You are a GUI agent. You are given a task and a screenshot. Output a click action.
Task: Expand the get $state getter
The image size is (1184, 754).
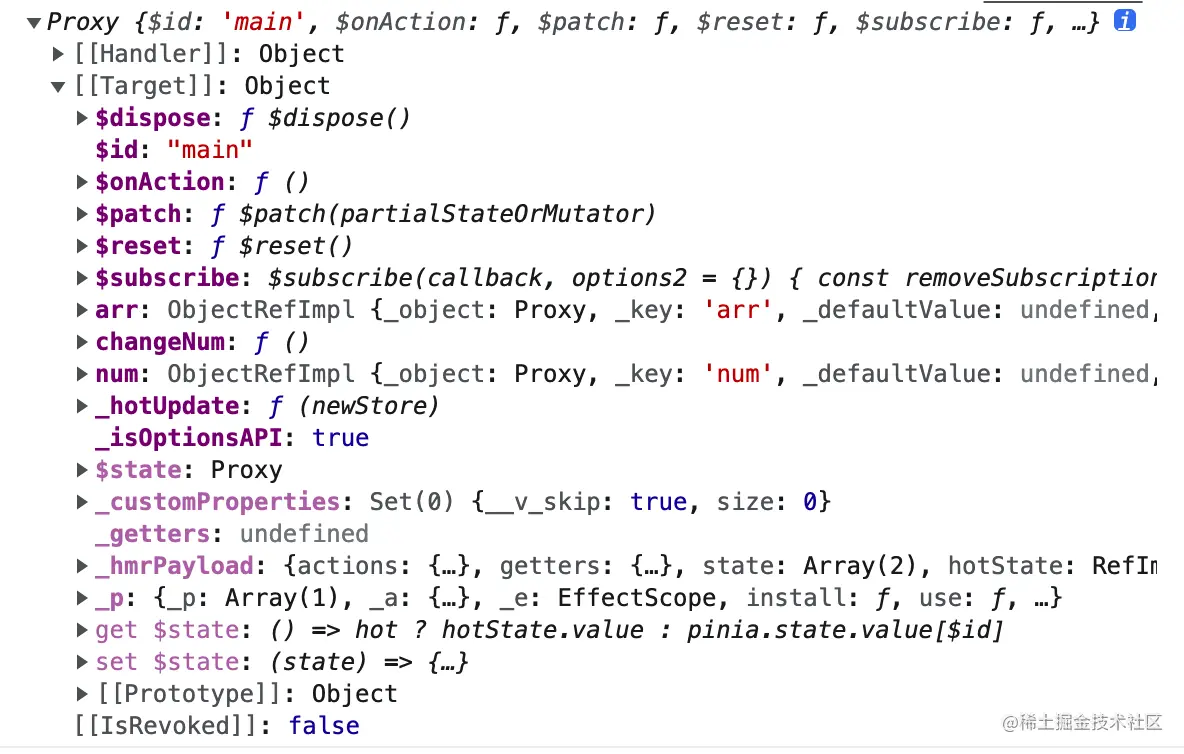[82, 629]
